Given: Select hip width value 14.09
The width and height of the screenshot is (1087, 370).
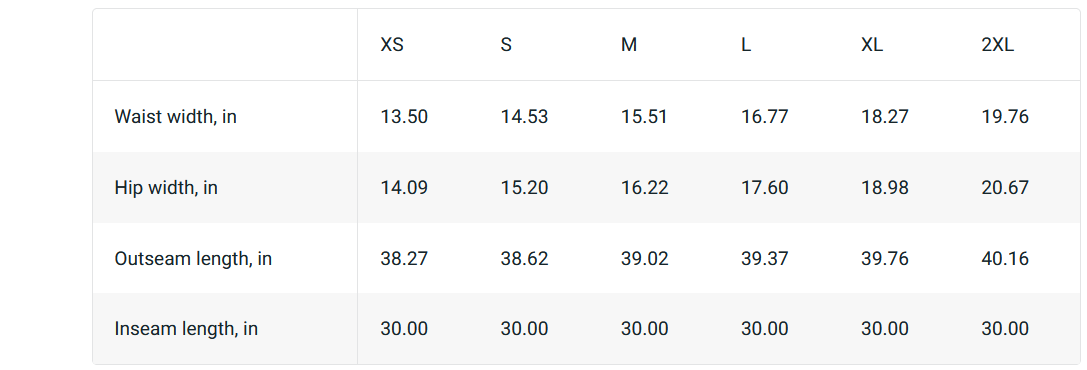Looking at the screenshot, I should point(404,188).
